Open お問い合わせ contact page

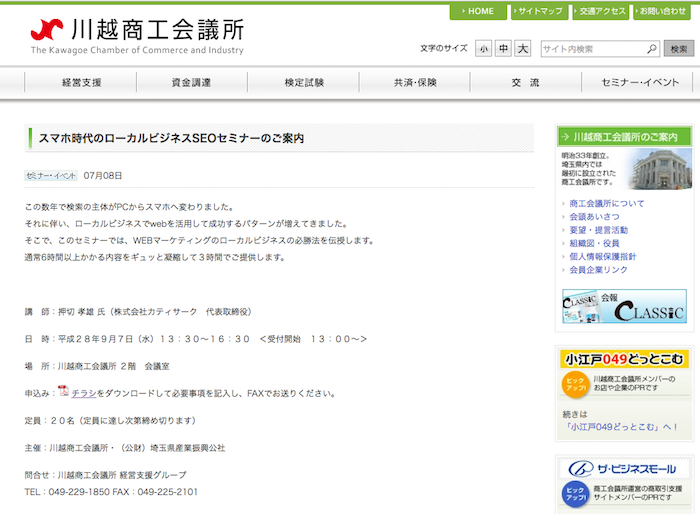pyautogui.click(x=663, y=11)
